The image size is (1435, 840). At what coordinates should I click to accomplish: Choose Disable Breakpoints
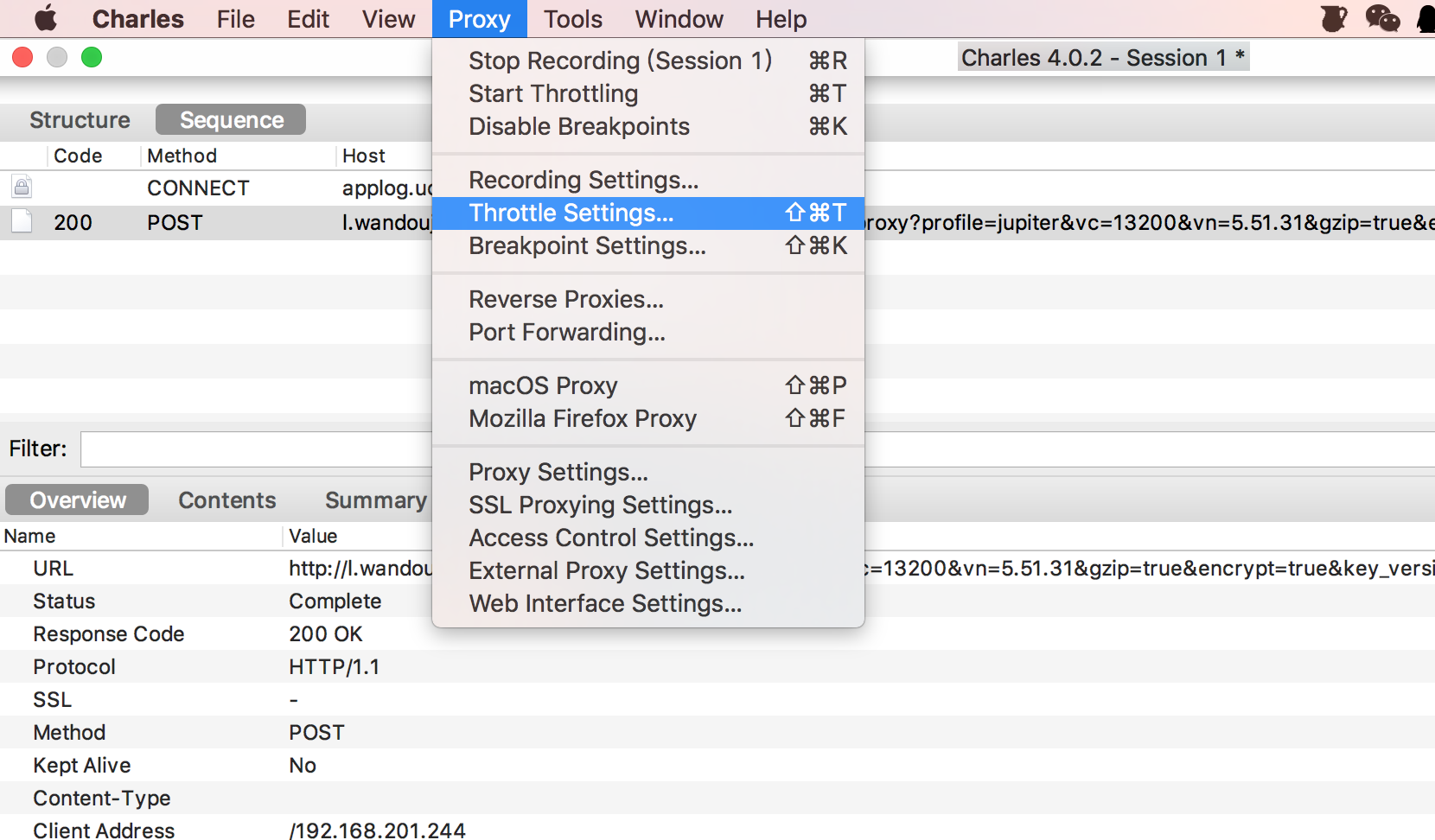click(x=648, y=126)
